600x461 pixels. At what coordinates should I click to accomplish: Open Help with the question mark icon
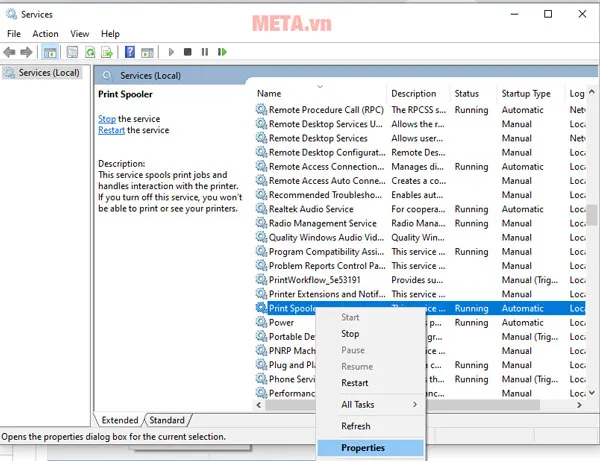coord(130,52)
